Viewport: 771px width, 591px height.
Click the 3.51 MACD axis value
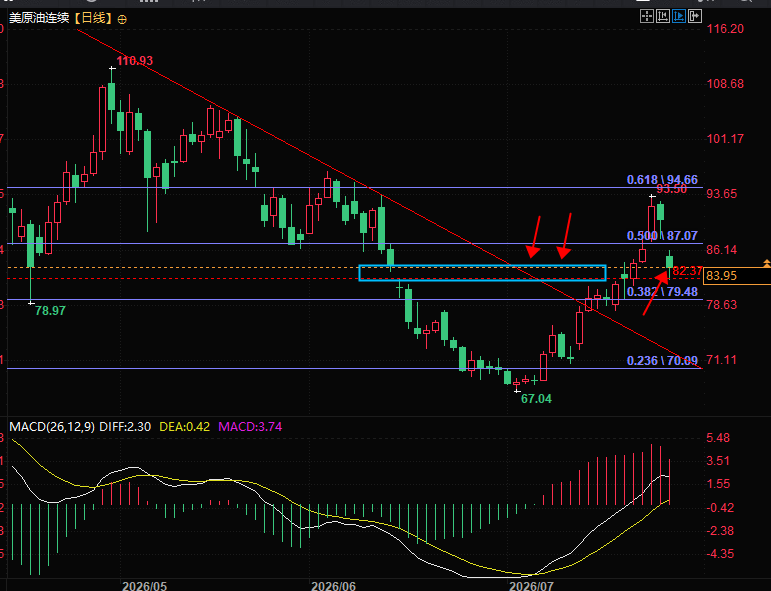point(718,461)
